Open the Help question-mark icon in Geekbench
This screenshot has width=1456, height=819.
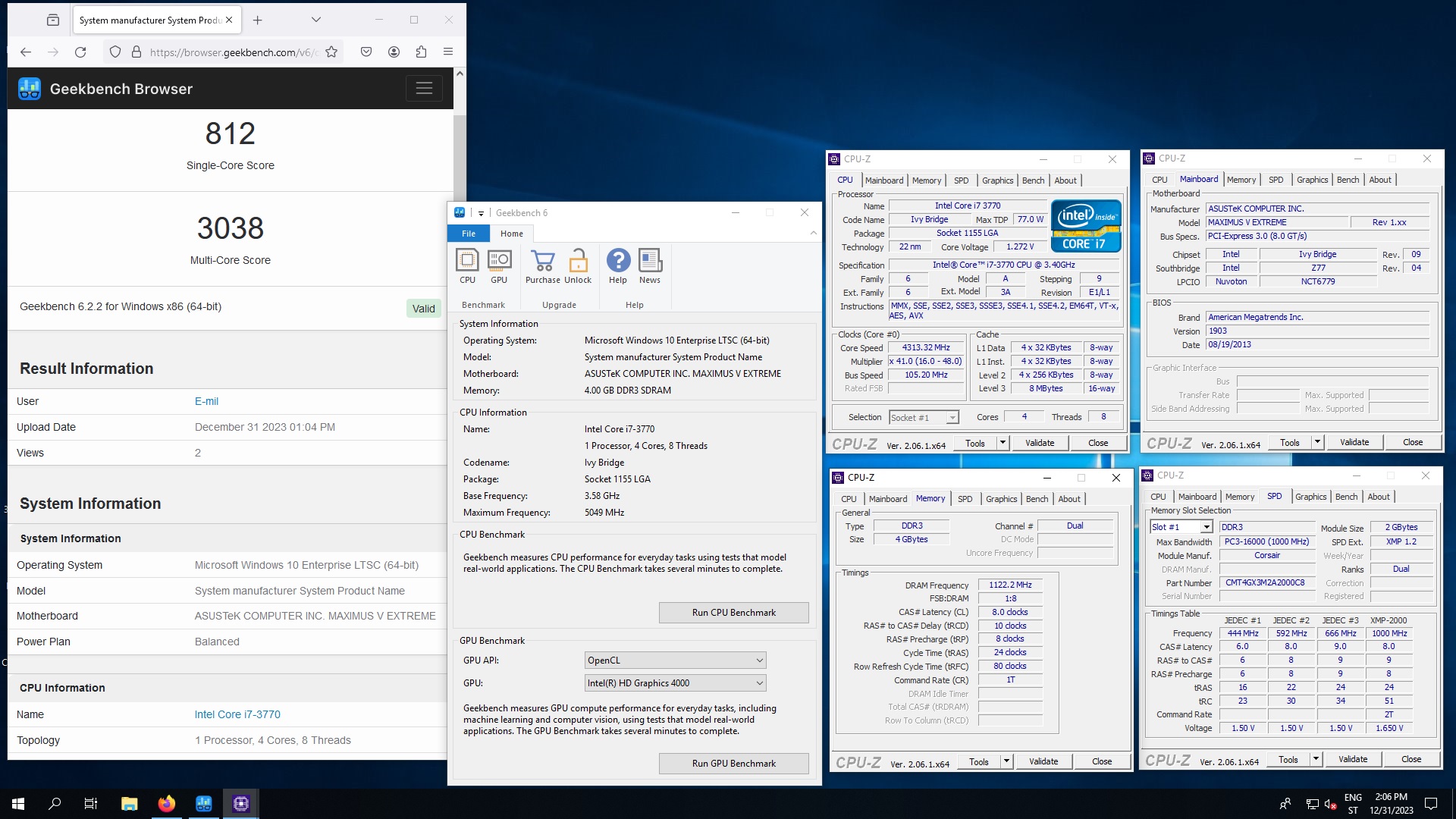618,266
